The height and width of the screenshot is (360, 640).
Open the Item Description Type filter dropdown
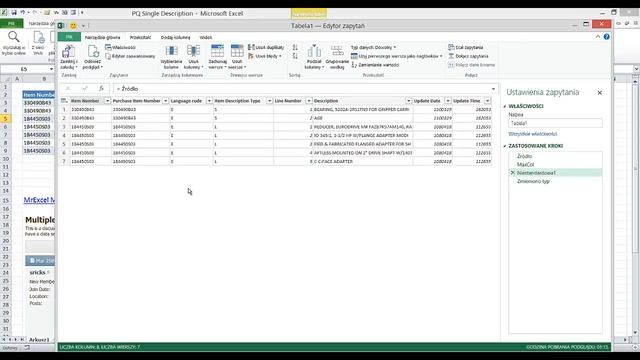point(269,100)
